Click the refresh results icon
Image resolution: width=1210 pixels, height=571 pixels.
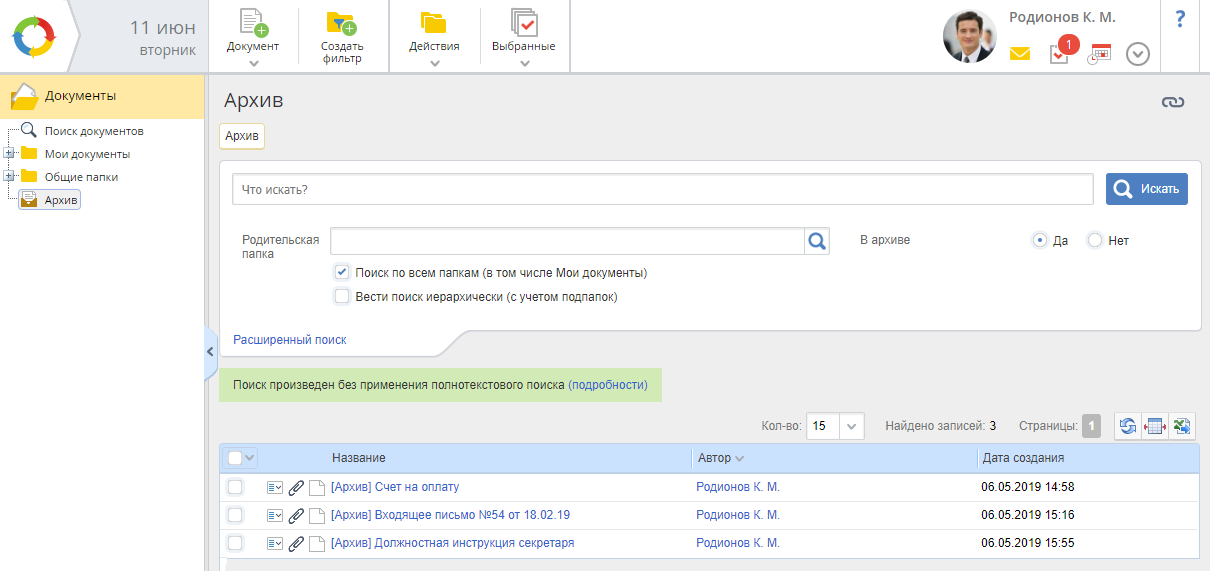coord(1128,426)
